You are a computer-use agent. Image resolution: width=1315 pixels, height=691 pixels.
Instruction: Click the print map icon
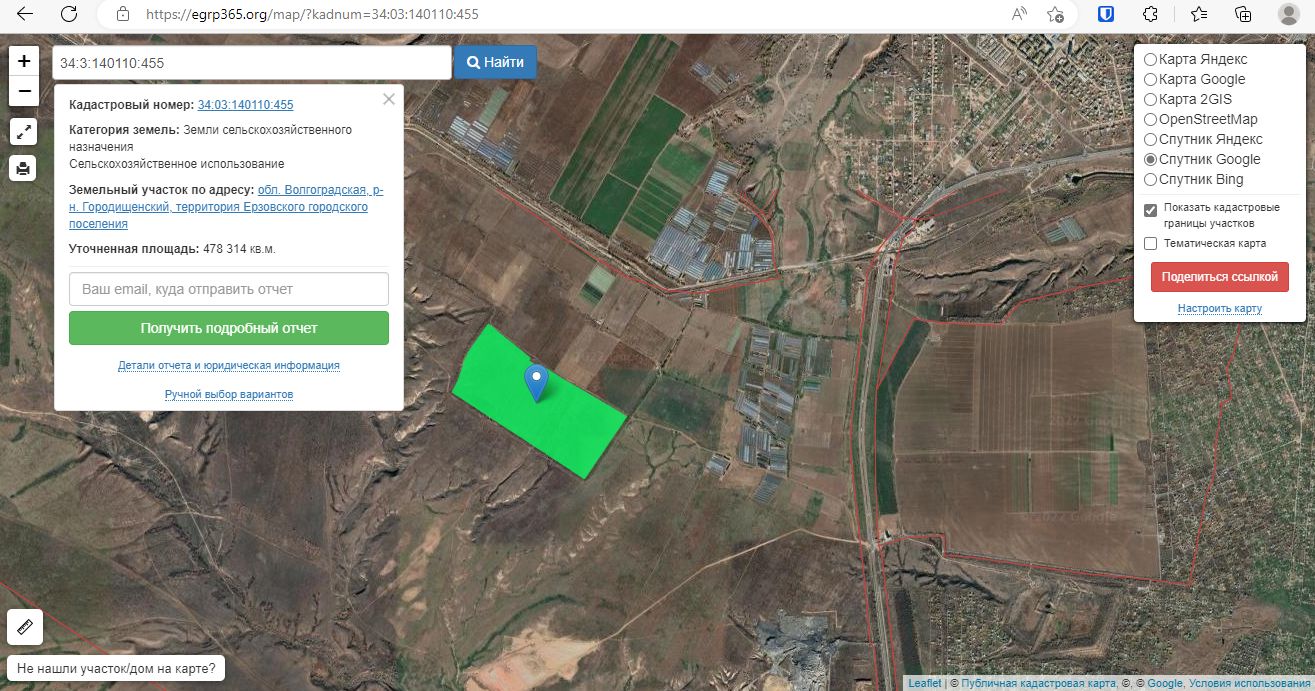click(x=24, y=168)
